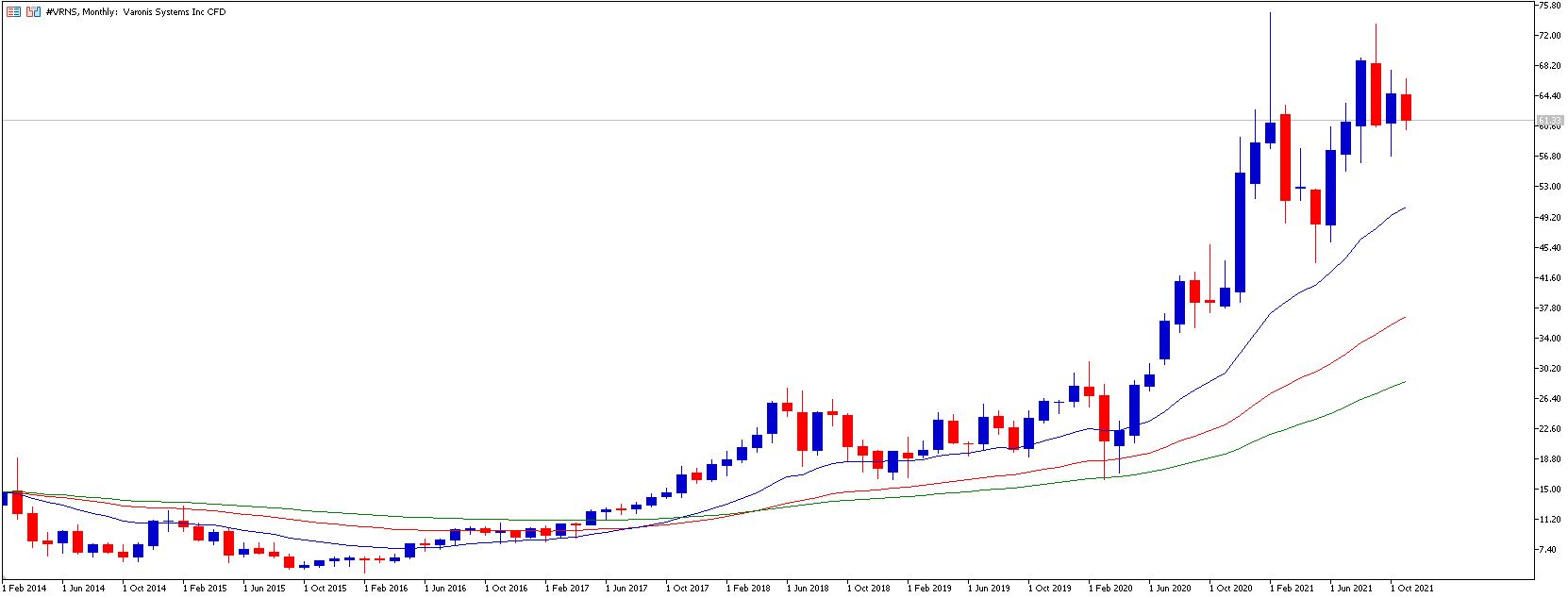Screen dimensions: 1568x598
Task: Select the last red candle of October 2021
Action: 1406,108
